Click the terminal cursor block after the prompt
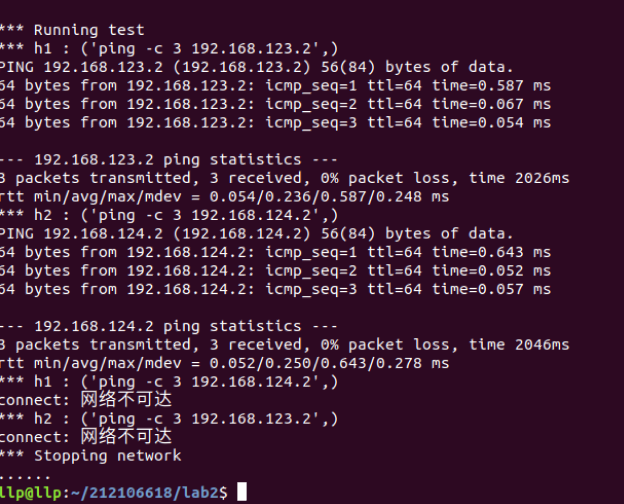 pyautogui.click(x=241, y=492)
